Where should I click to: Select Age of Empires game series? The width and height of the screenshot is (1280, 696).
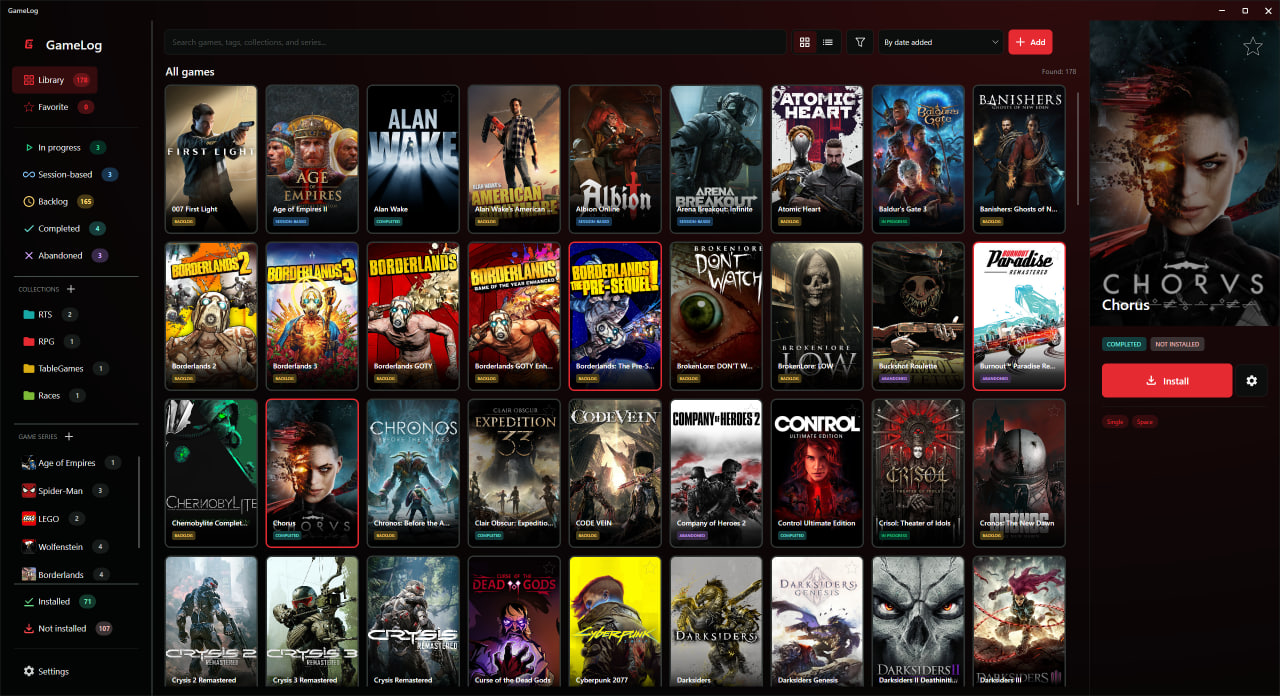[x=70, y=463]
